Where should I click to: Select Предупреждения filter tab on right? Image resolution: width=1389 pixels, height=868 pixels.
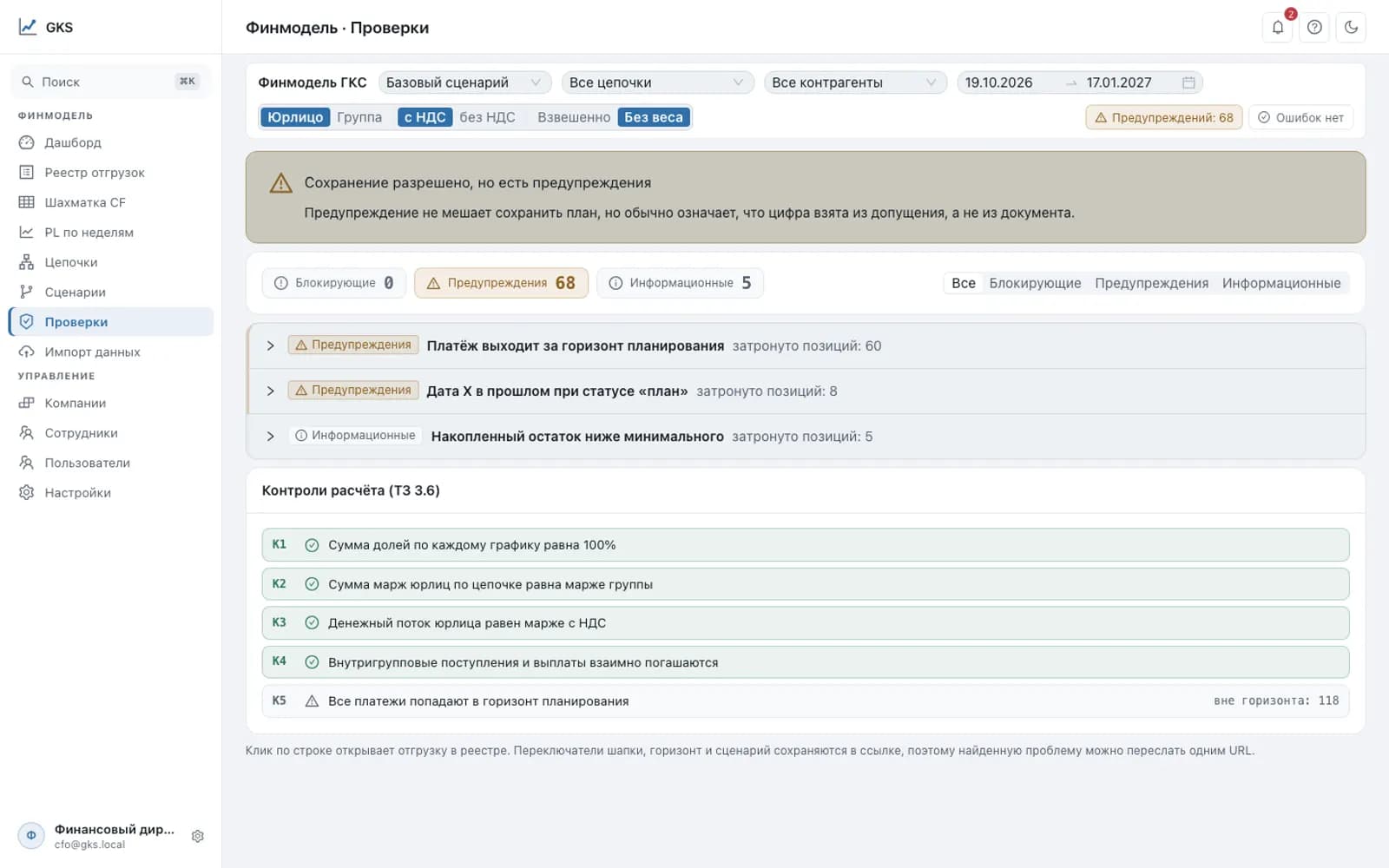(1151, 283)
